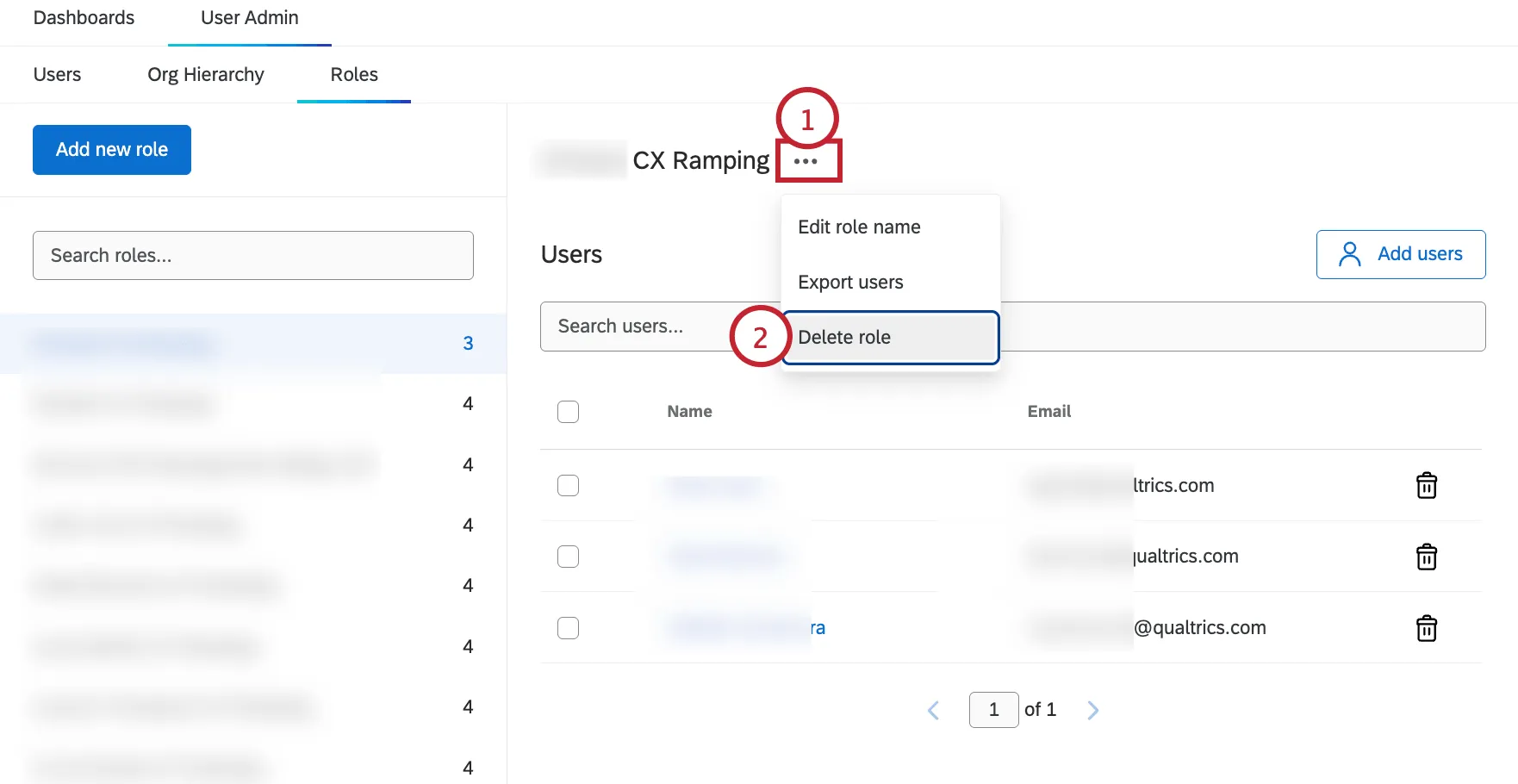Go to the Dashboards tab
Viewport: 1518px width, 784px height.
point(84,17)
